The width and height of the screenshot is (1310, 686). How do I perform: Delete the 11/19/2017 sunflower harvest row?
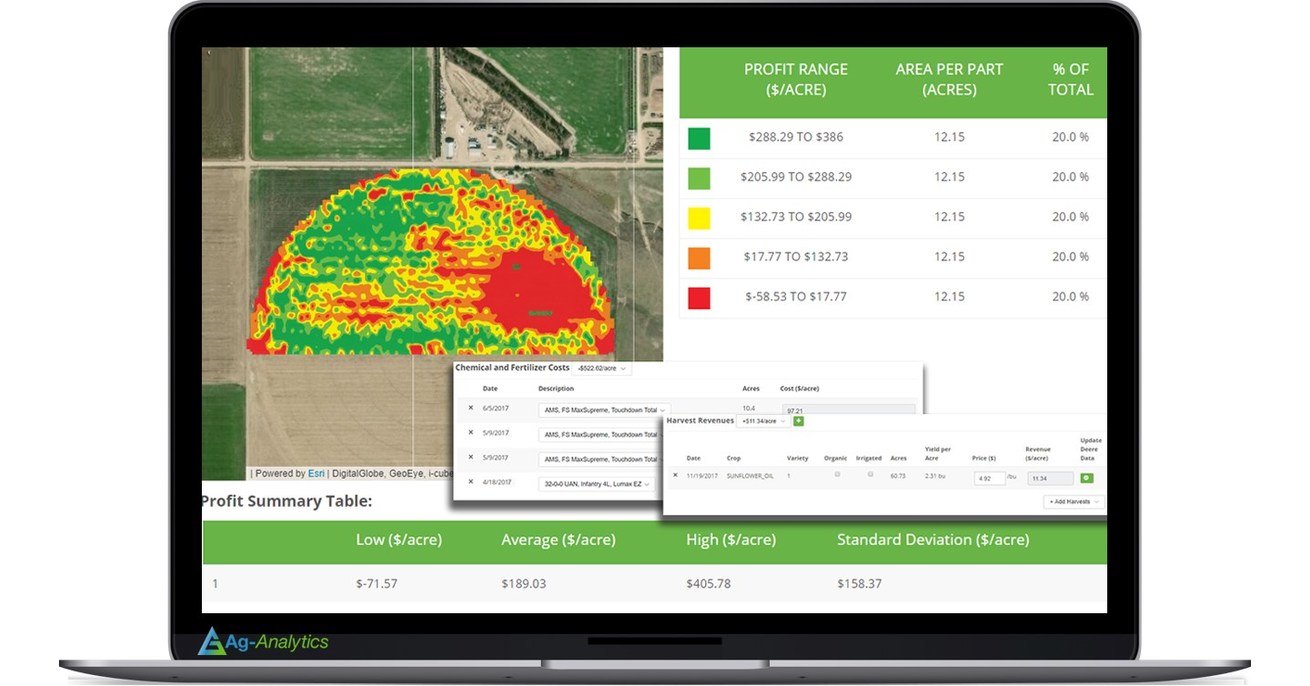click(x=676, y=475)
